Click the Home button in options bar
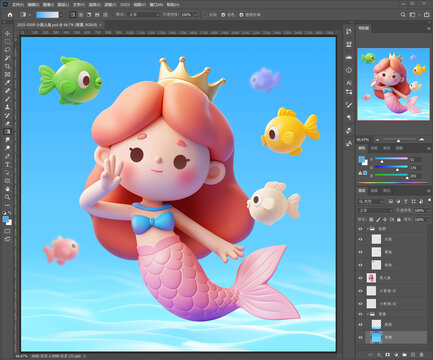The height and width of the screenshot is (360, 433). click(10, 15)
